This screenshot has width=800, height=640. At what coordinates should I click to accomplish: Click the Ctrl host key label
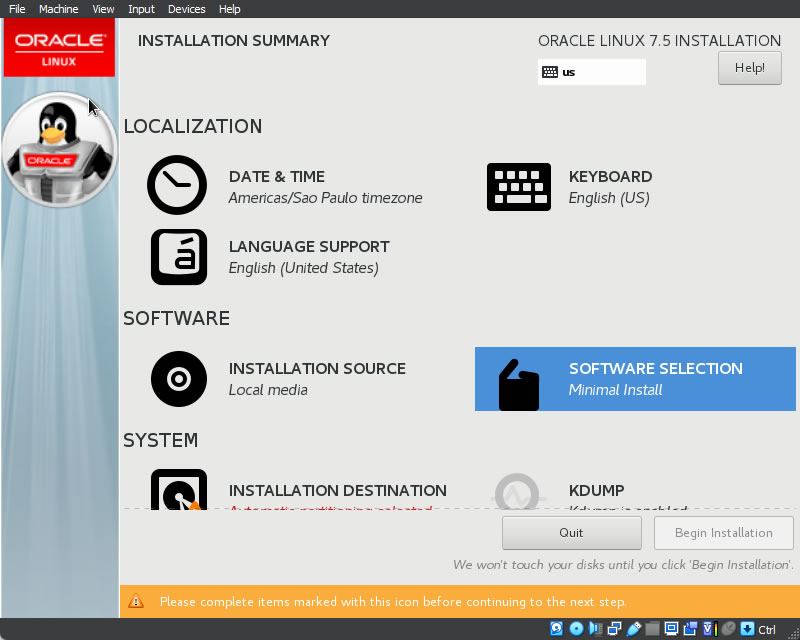pos(767,629)
